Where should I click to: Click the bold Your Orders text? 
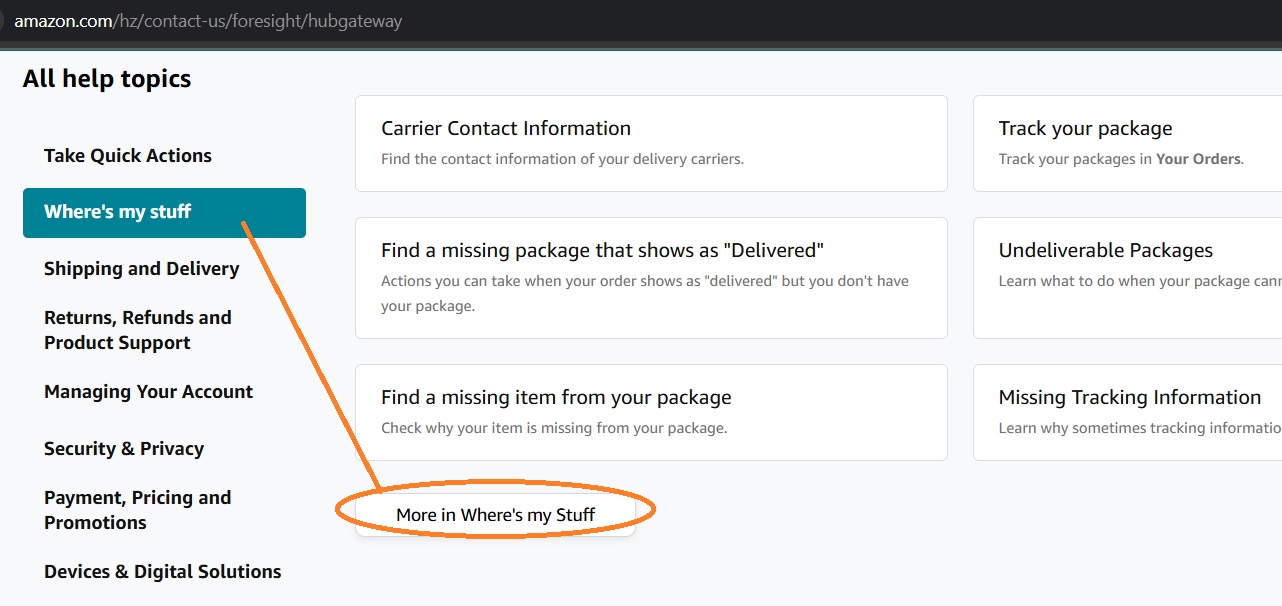[1198, 159]
